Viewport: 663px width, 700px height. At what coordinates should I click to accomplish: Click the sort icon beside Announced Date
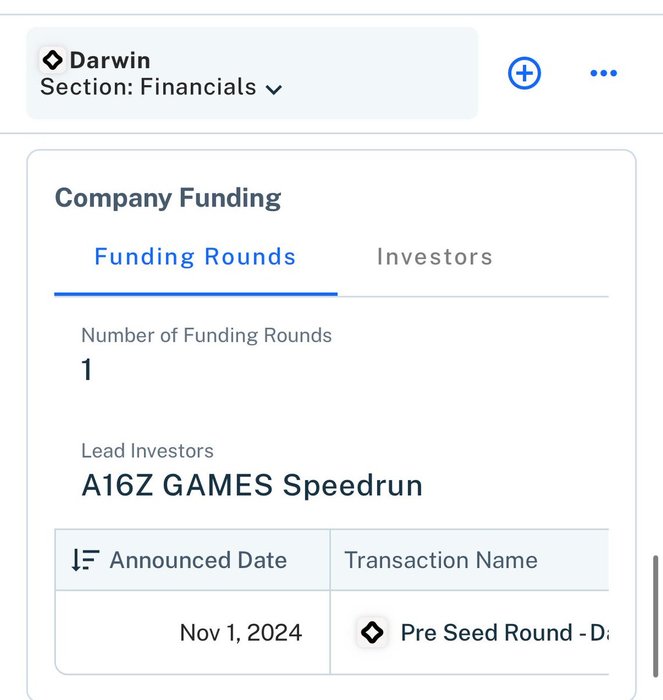(85, 560)
